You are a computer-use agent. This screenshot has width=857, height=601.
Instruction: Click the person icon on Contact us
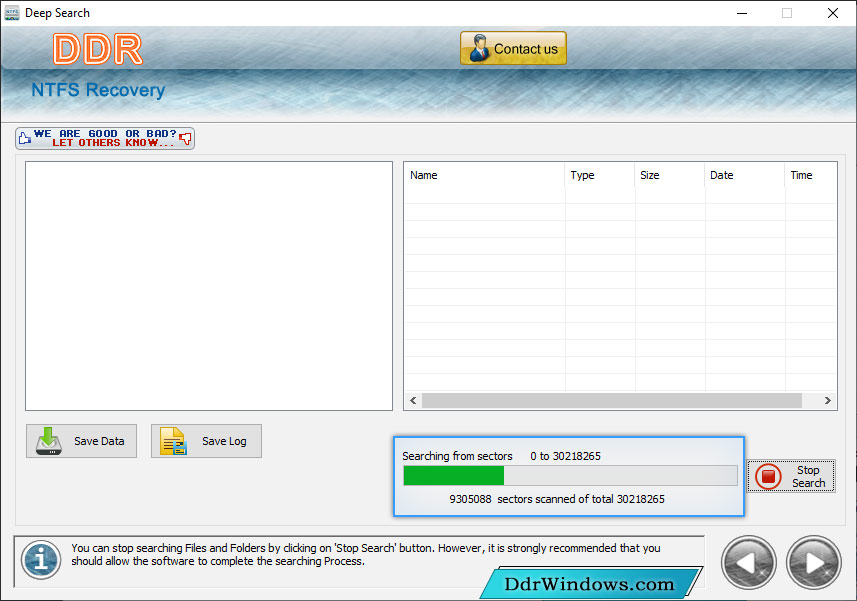[x=479, y=48]
